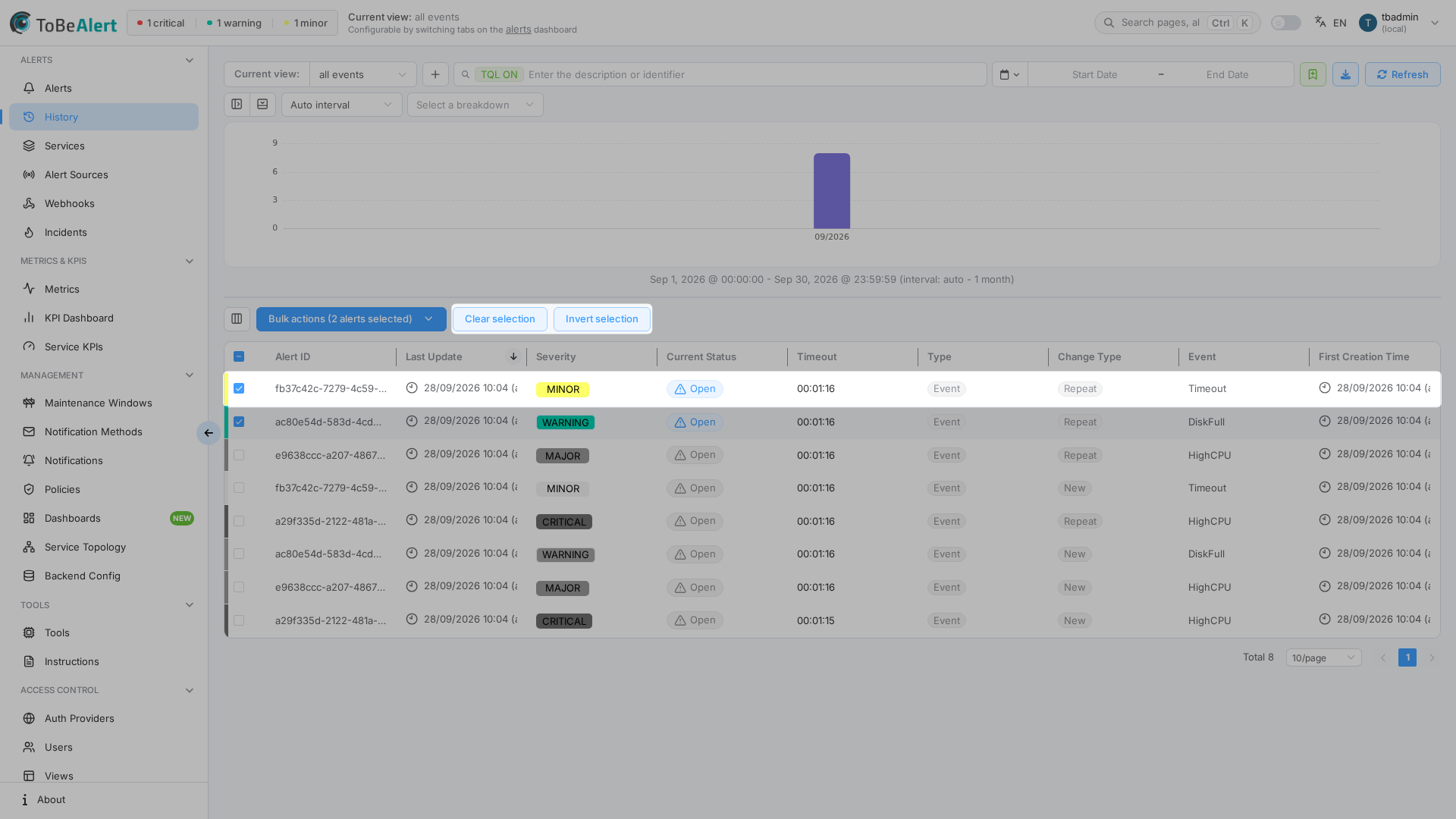Toggle the dark mode switch
Viewport: 1456px width, 819px height.
click(1286, 23)
